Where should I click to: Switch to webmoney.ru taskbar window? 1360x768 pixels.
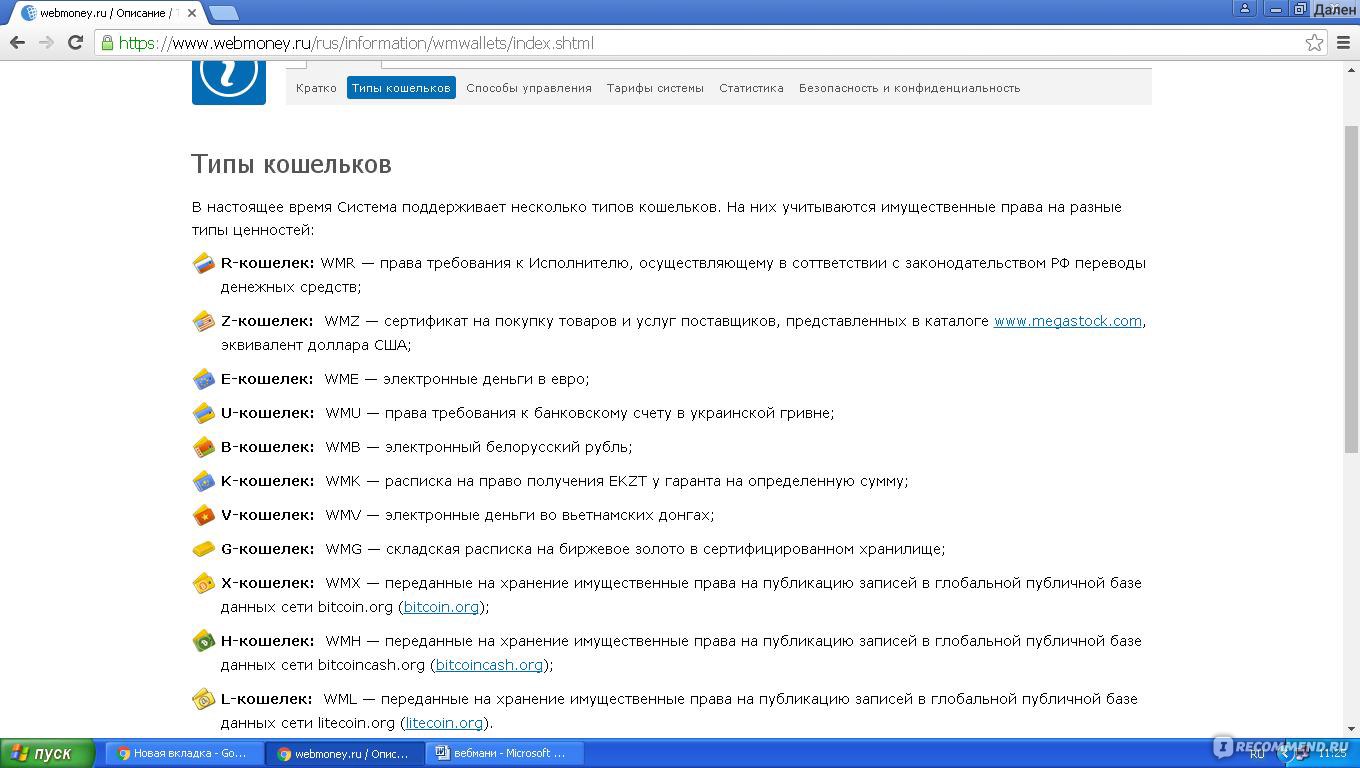click(345, 753)
